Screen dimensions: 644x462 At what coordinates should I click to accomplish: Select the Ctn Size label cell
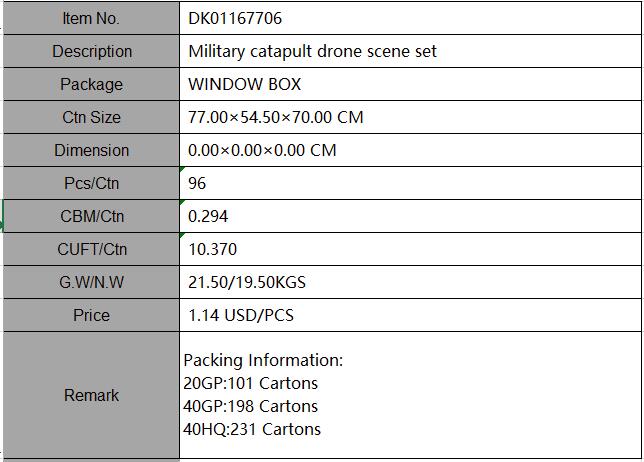91,117
